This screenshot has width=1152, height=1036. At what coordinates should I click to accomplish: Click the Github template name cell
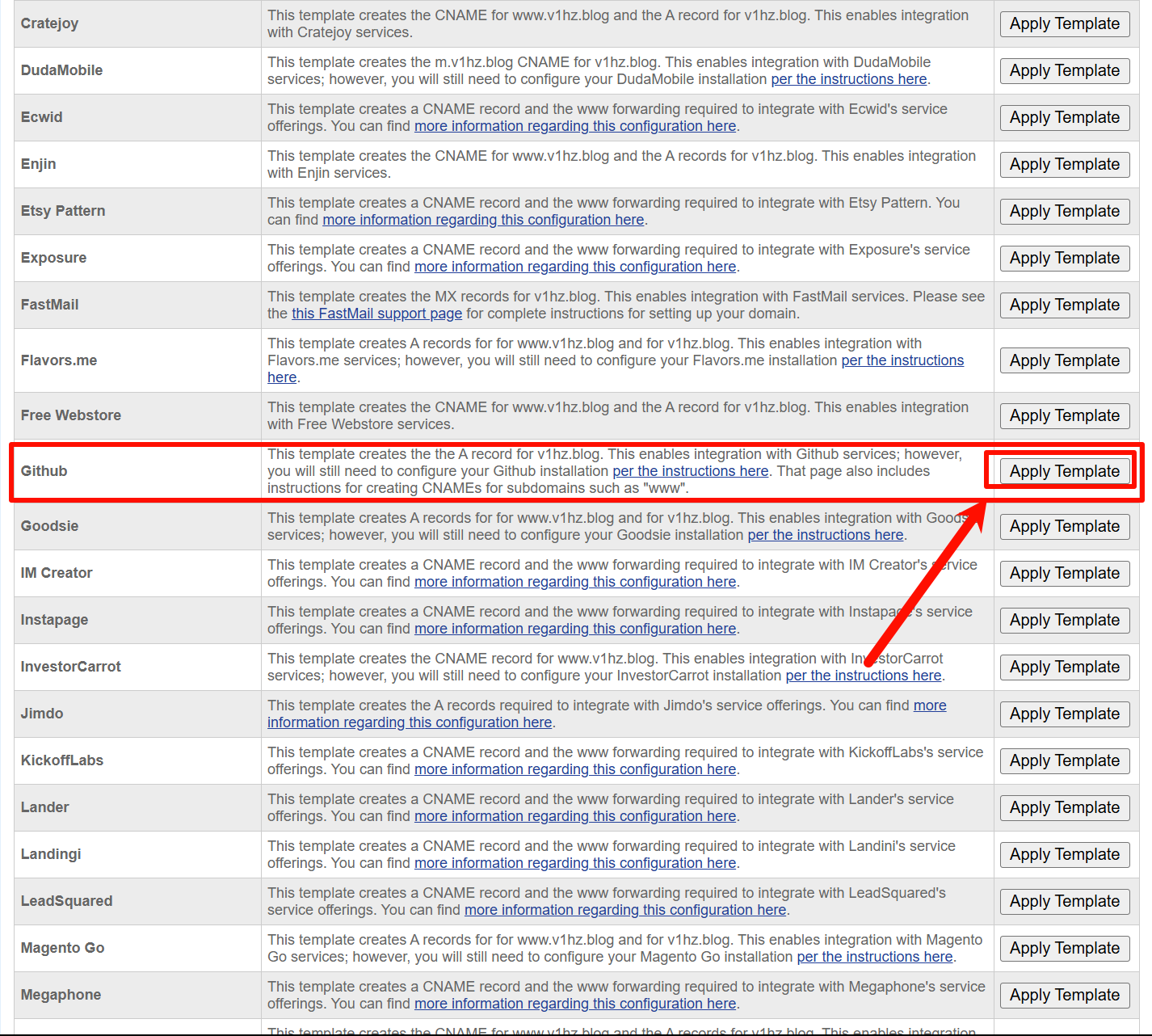pos(44,471)
